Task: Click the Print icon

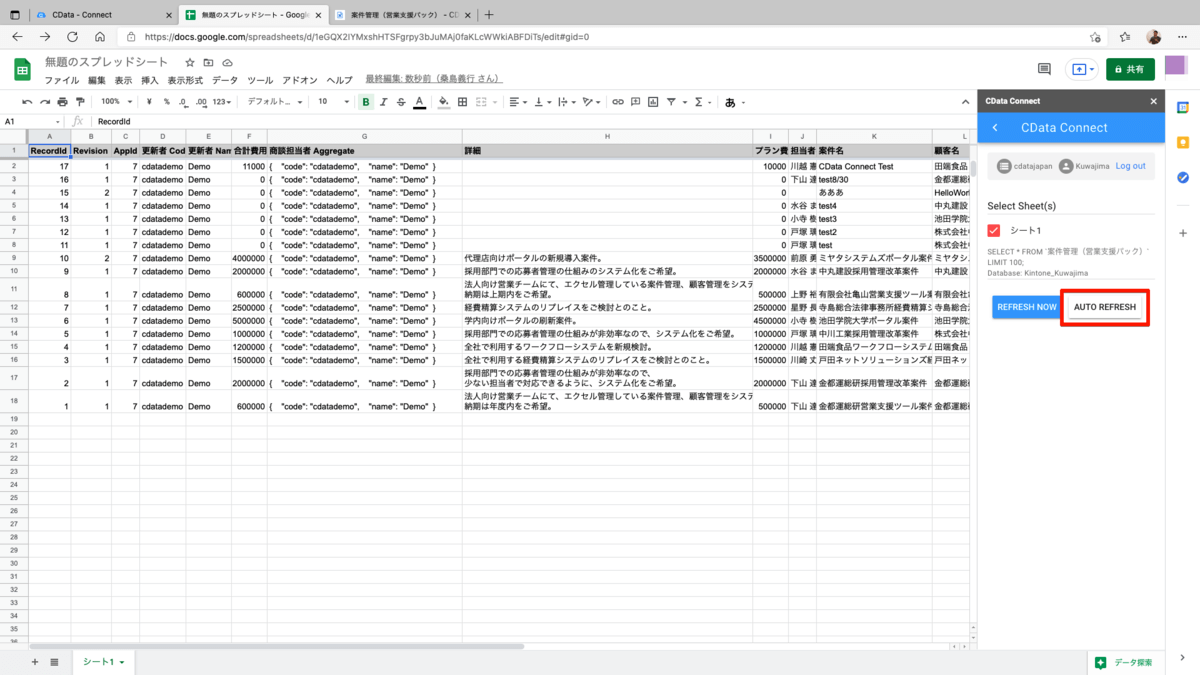Action: [x=62, y=102]
